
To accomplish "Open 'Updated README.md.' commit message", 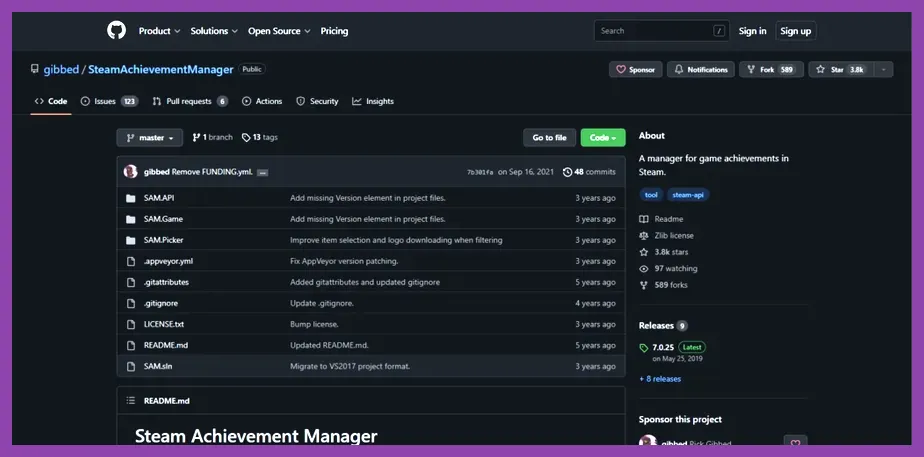I will (x=329, y=345).
